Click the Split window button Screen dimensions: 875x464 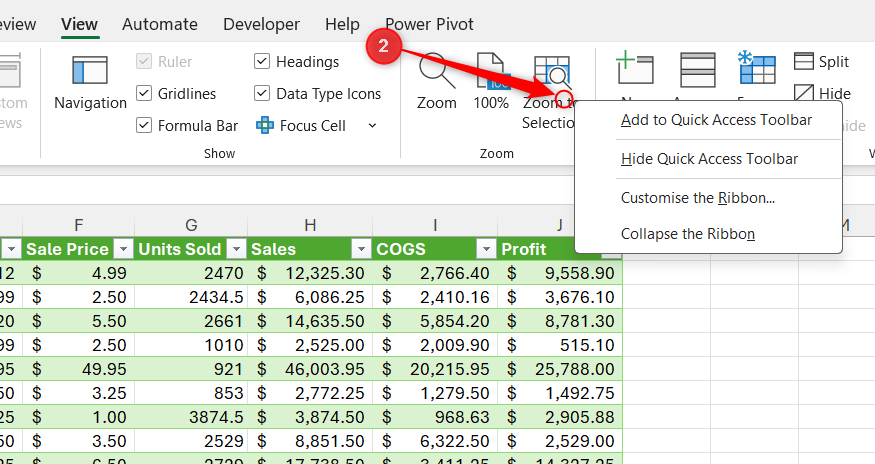coord(821,61)
